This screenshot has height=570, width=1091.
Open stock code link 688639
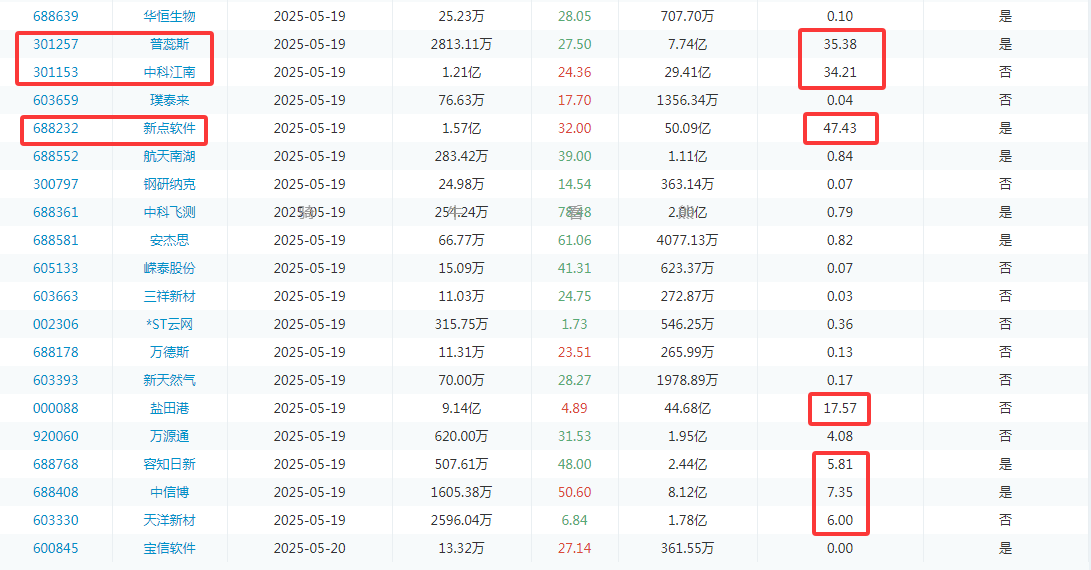point(56,16)
